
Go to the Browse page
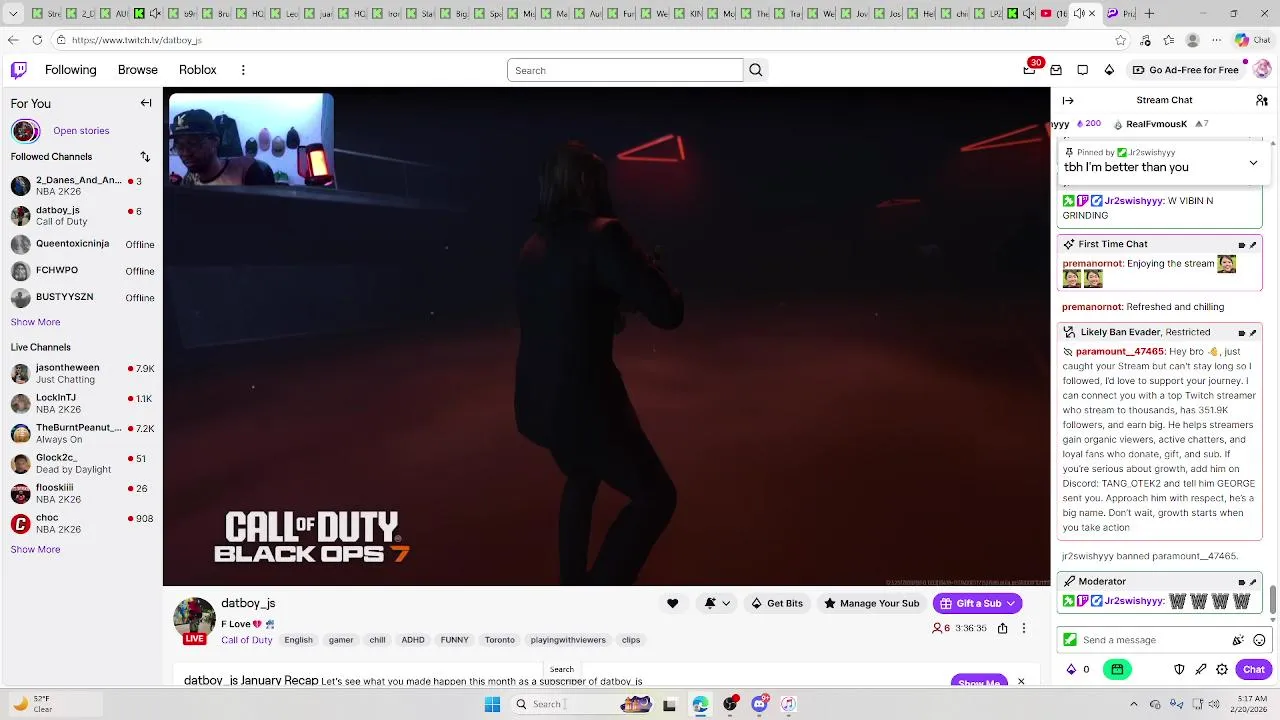138,70
